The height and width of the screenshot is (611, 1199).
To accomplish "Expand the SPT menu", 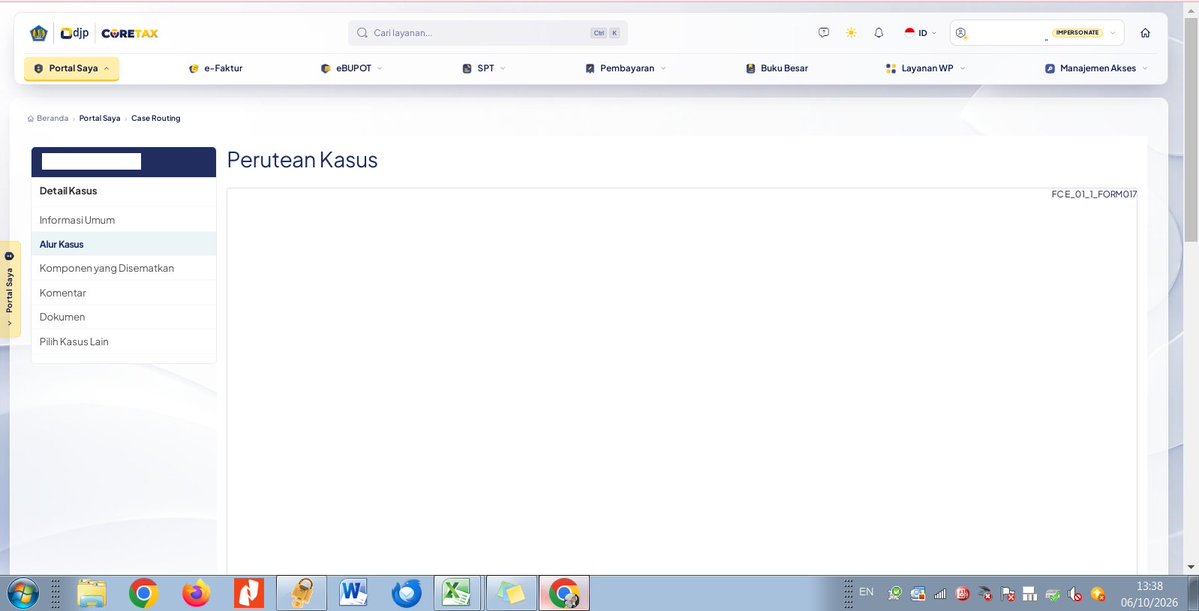I will coord(484,68).
